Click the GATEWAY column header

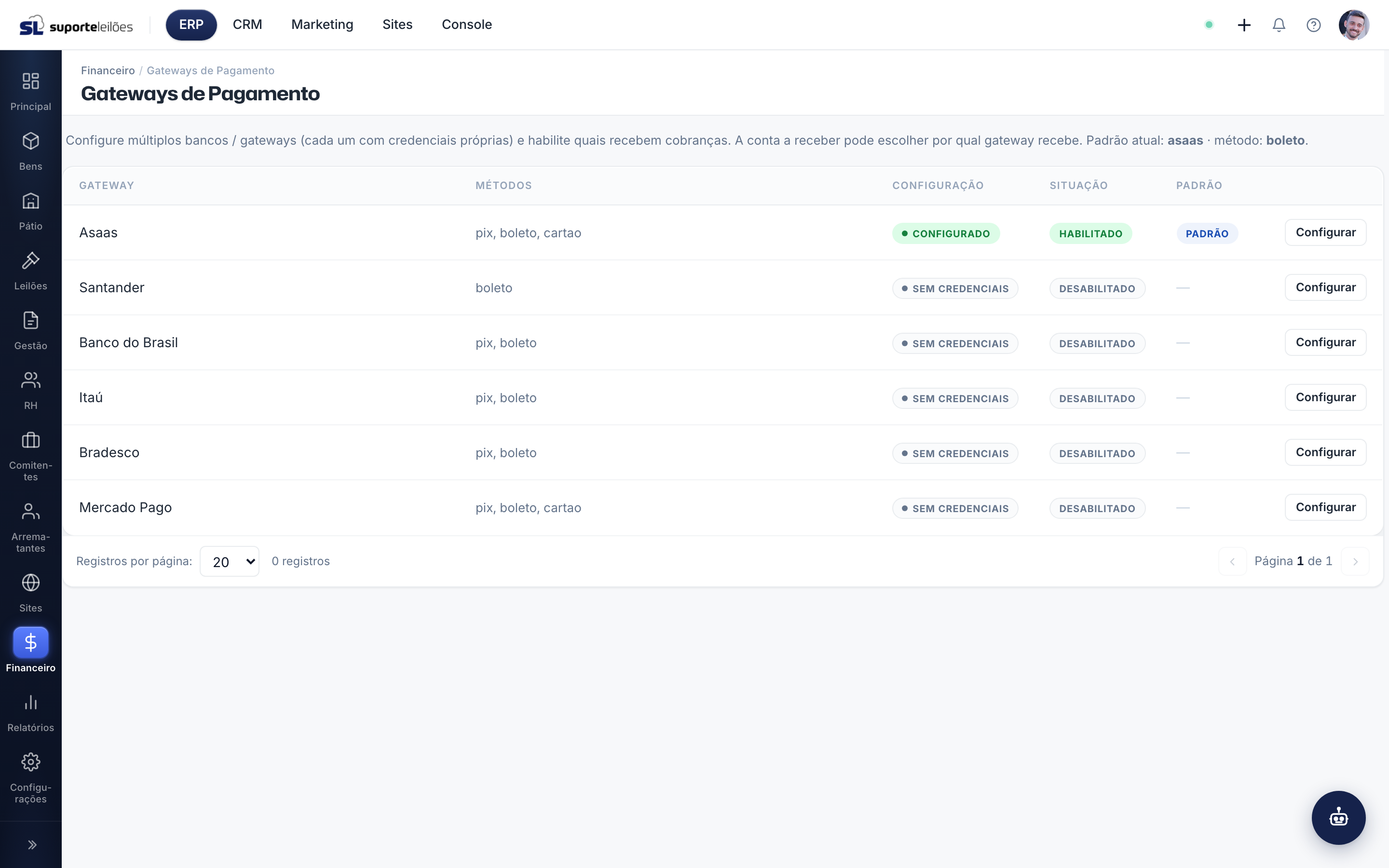[107, 186]
